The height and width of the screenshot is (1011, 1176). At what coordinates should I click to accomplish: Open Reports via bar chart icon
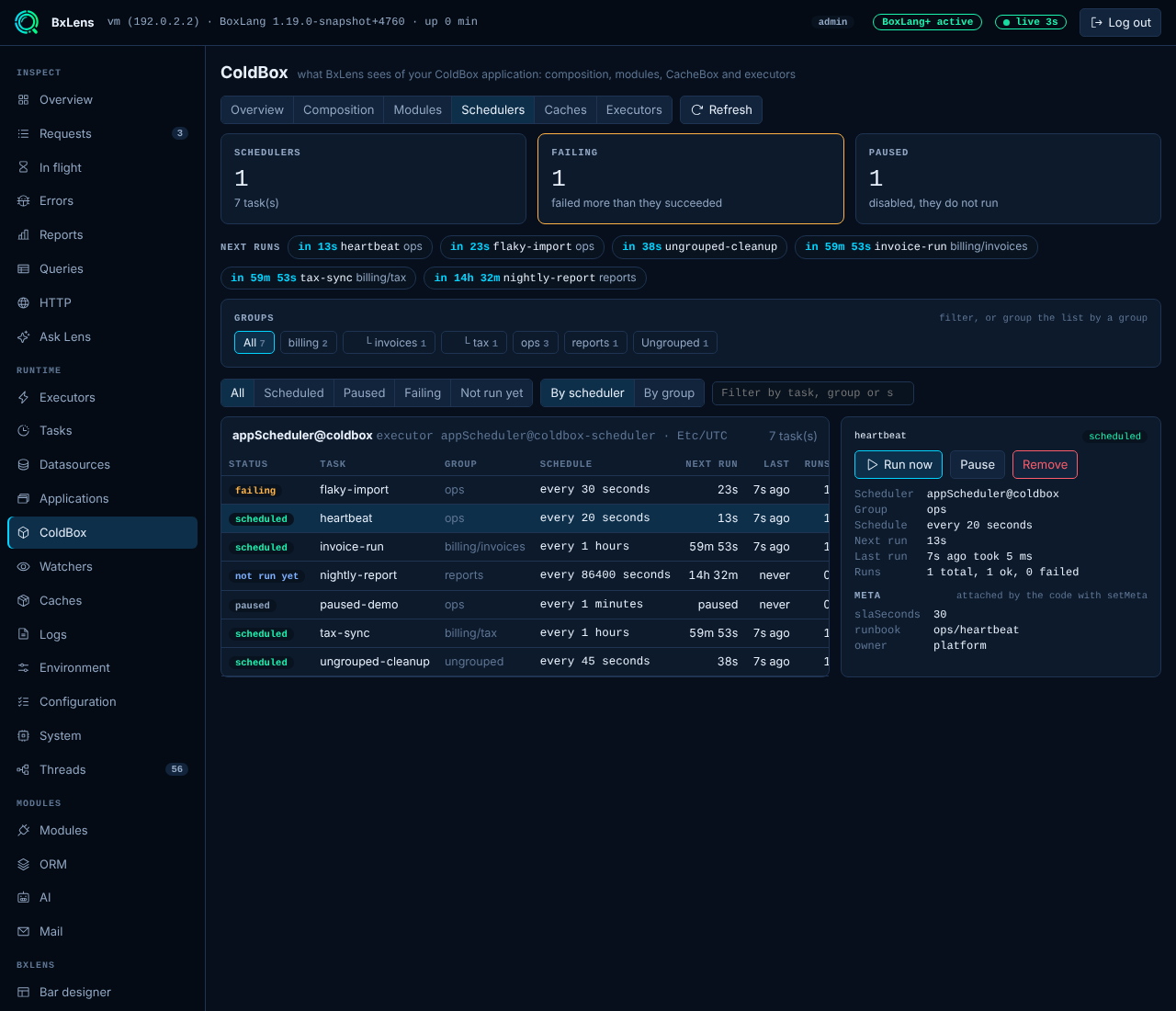pos(24,235)
